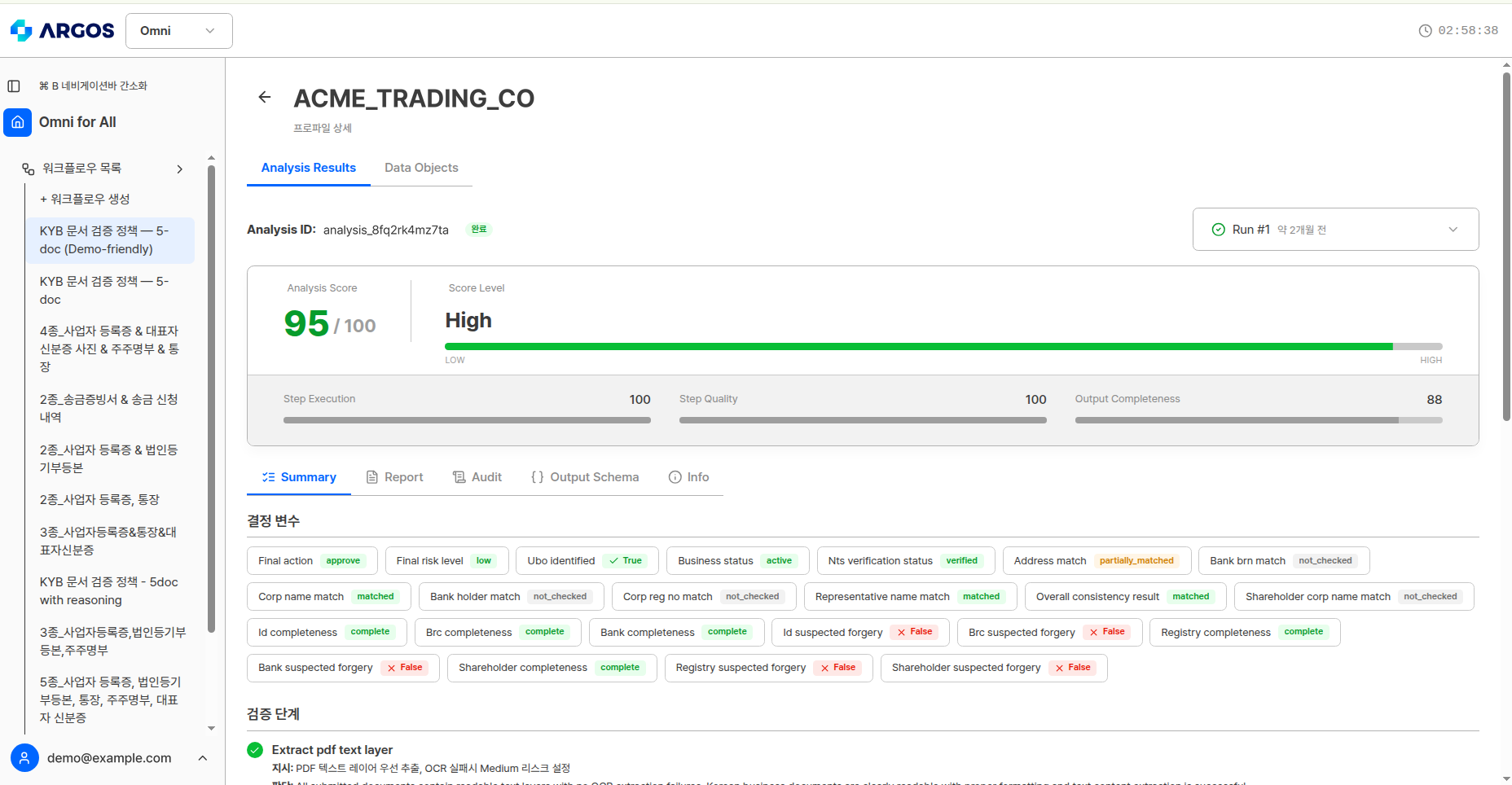Click the main page vertical scrollbar
Image resolution: width=1512 pixels, height=785 pixels.
click(x=1506, y=247)
